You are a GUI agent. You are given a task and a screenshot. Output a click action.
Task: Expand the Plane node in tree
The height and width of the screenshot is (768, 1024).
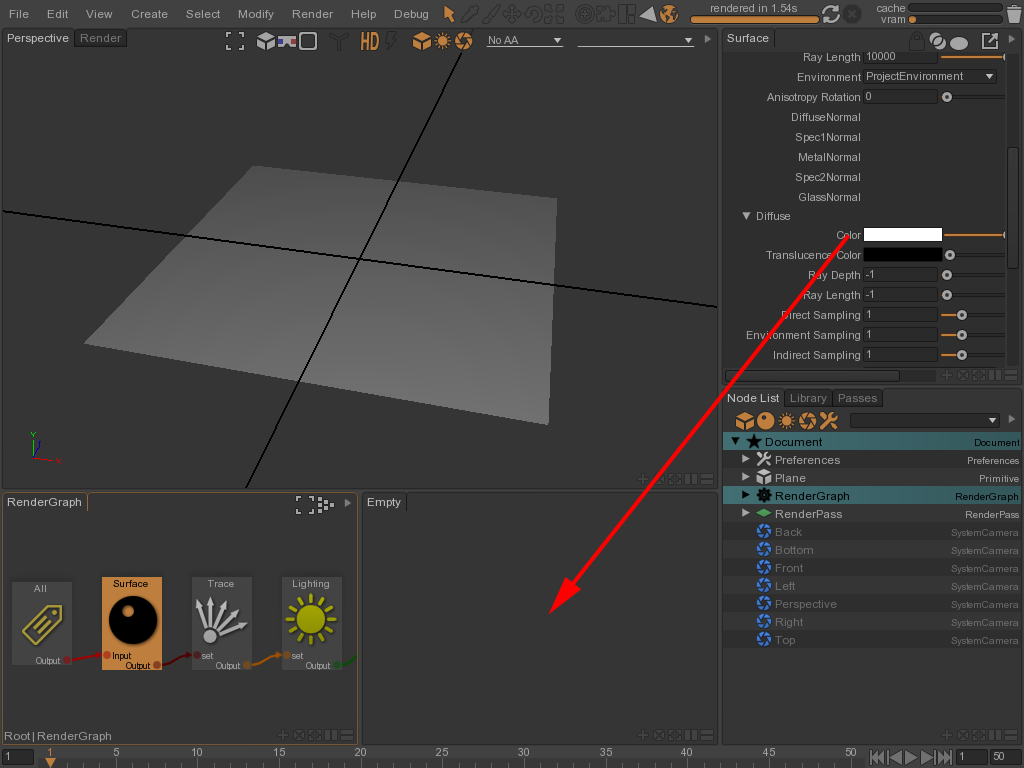click(x=745, y=478)
